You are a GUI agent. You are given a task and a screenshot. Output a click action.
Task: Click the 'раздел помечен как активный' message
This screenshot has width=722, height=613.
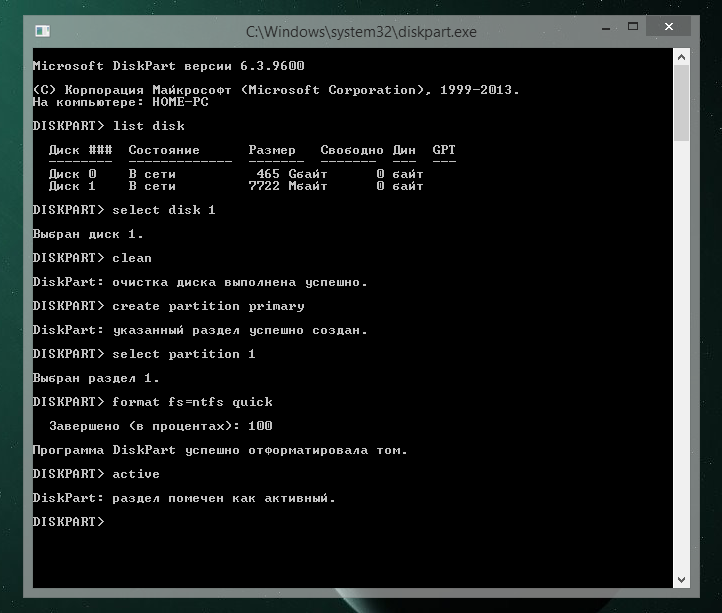click(224, 498)
